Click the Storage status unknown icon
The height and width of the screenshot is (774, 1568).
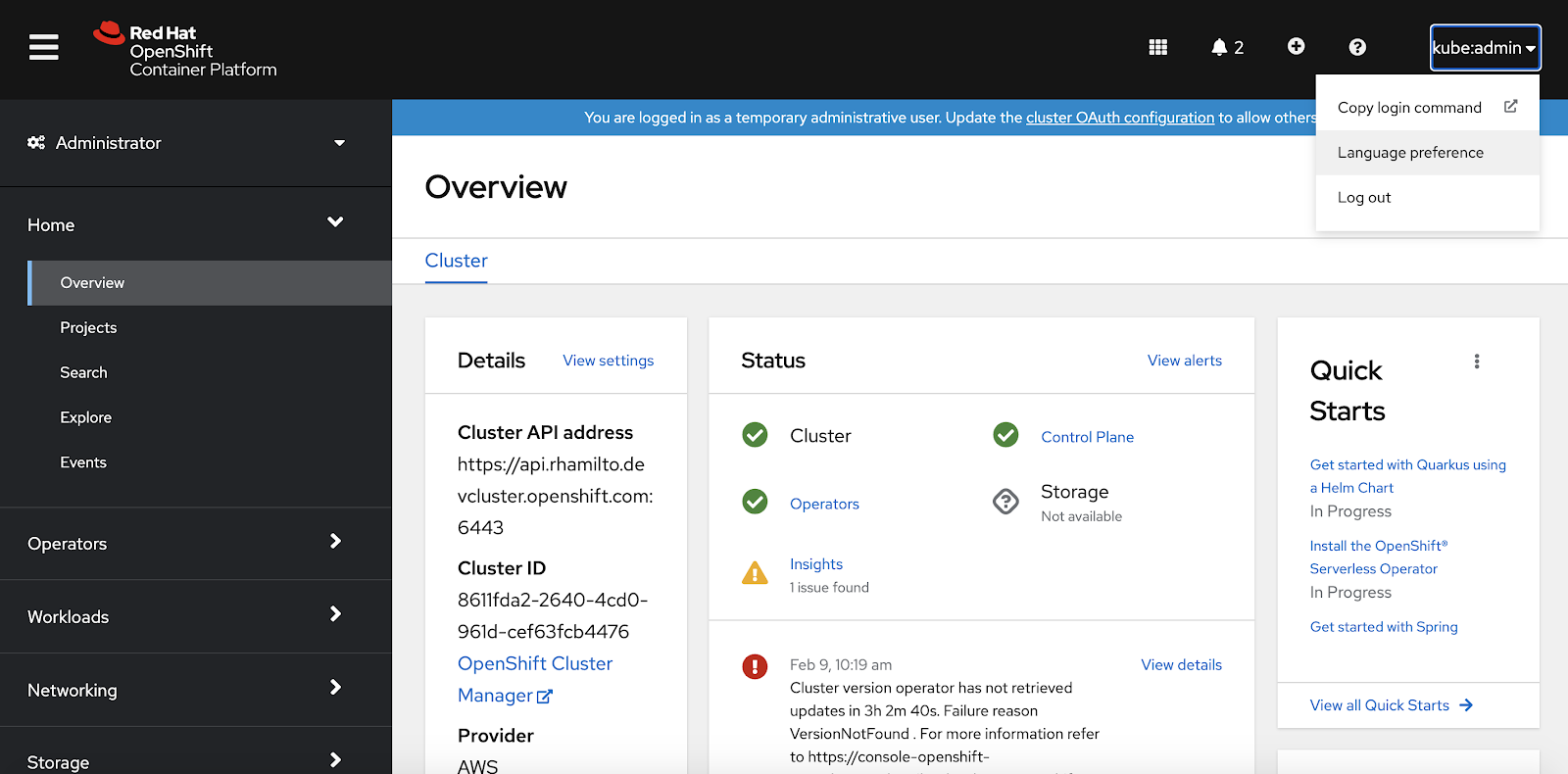(x=1005, y=502)
